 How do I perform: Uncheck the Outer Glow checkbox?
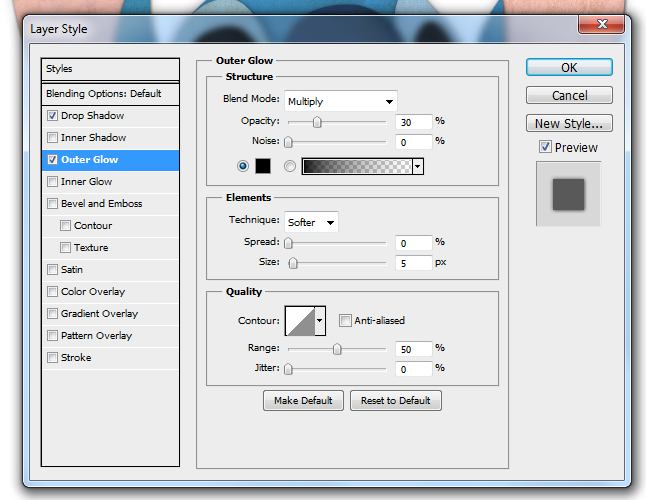52,159
